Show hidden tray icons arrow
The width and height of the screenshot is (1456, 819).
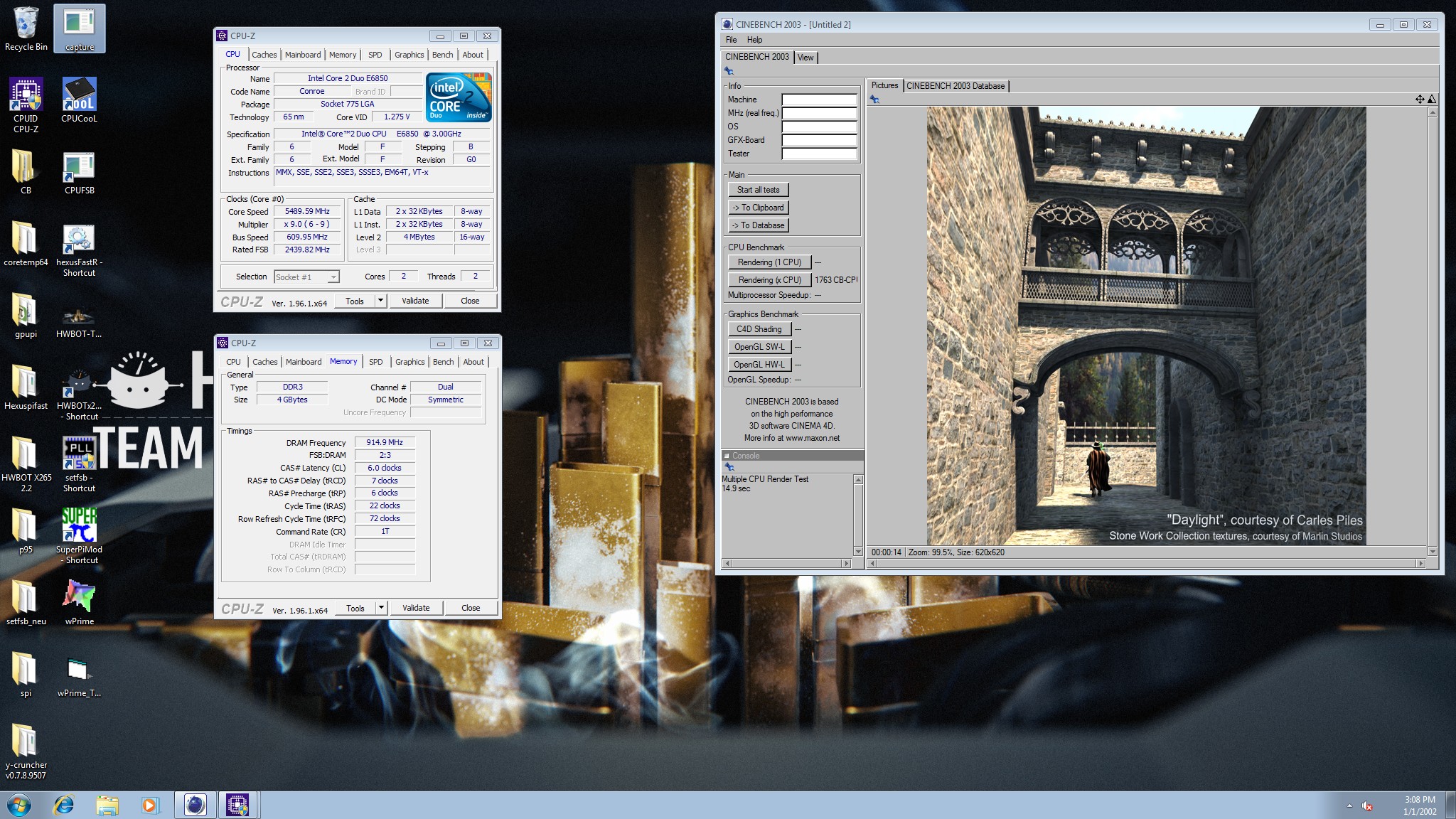click(x=1349, y=805)
